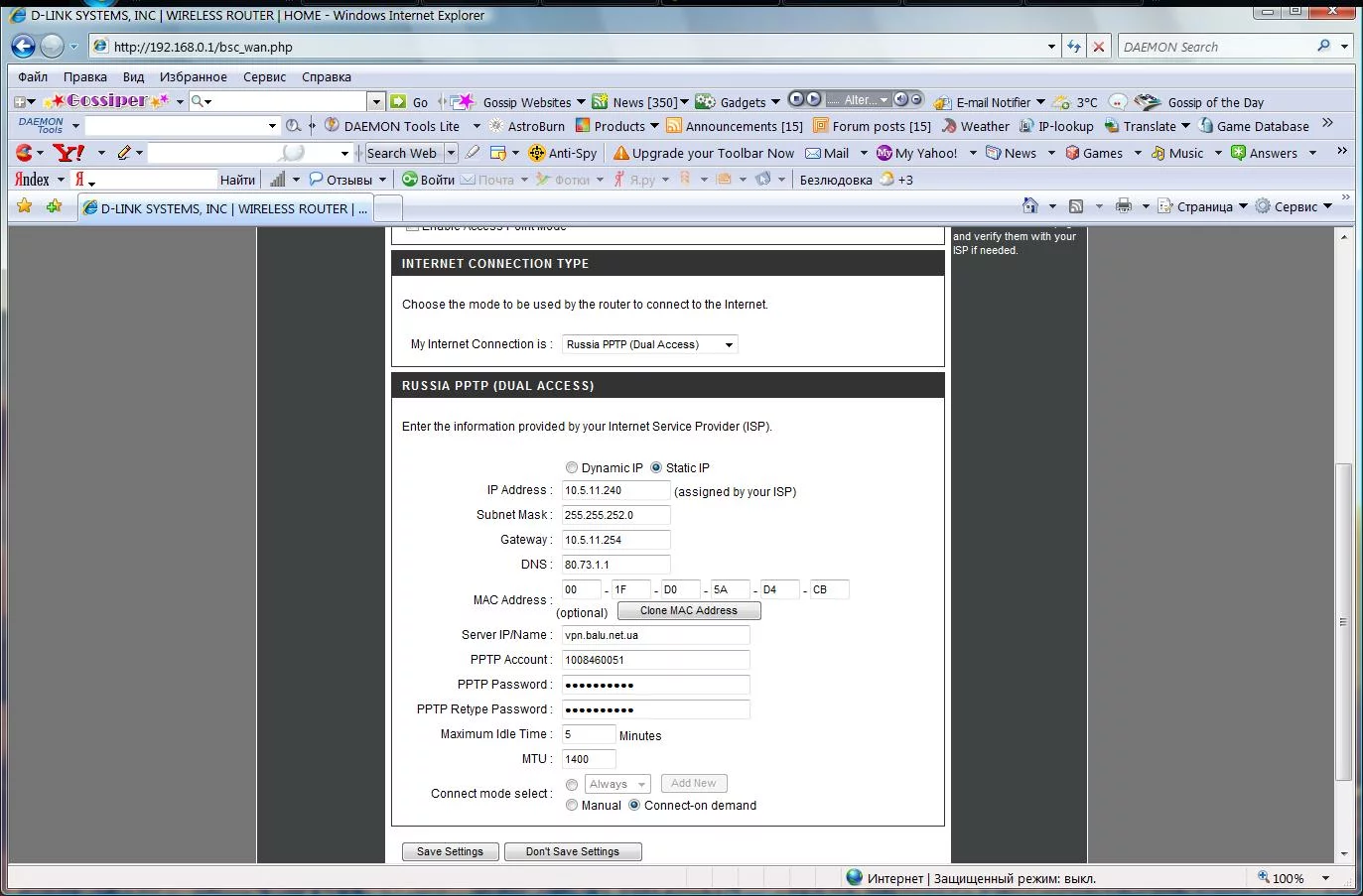Click the Refresh page icon
The image size is (1363, 896).
[x=1073, y=47]
